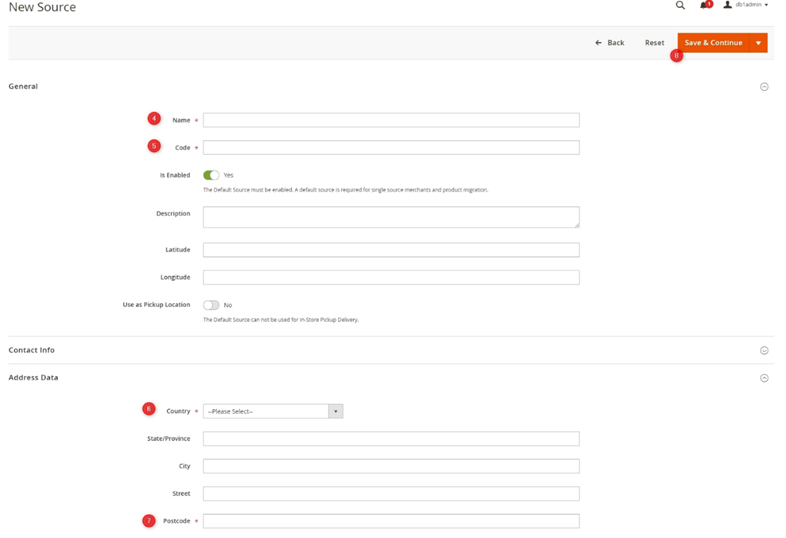Collapse the Address Data section chevron

764,378
